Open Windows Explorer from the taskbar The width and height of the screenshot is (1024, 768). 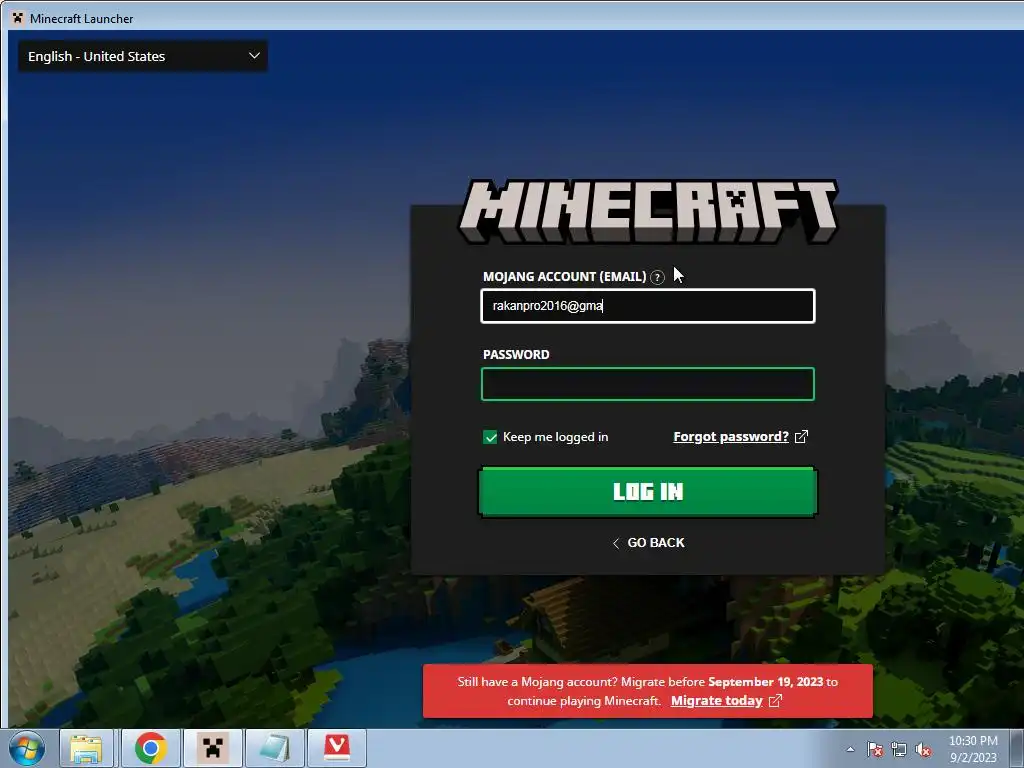(x=86, y=748)
